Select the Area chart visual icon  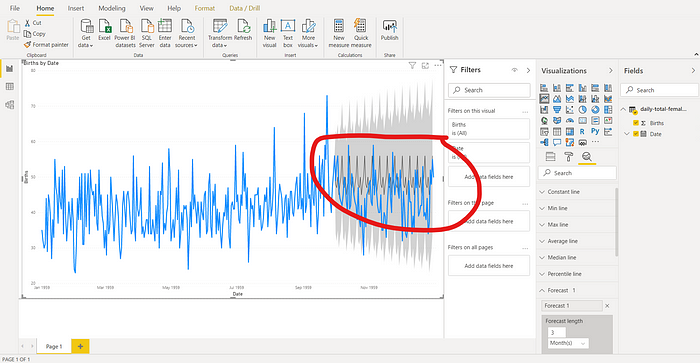557,99
